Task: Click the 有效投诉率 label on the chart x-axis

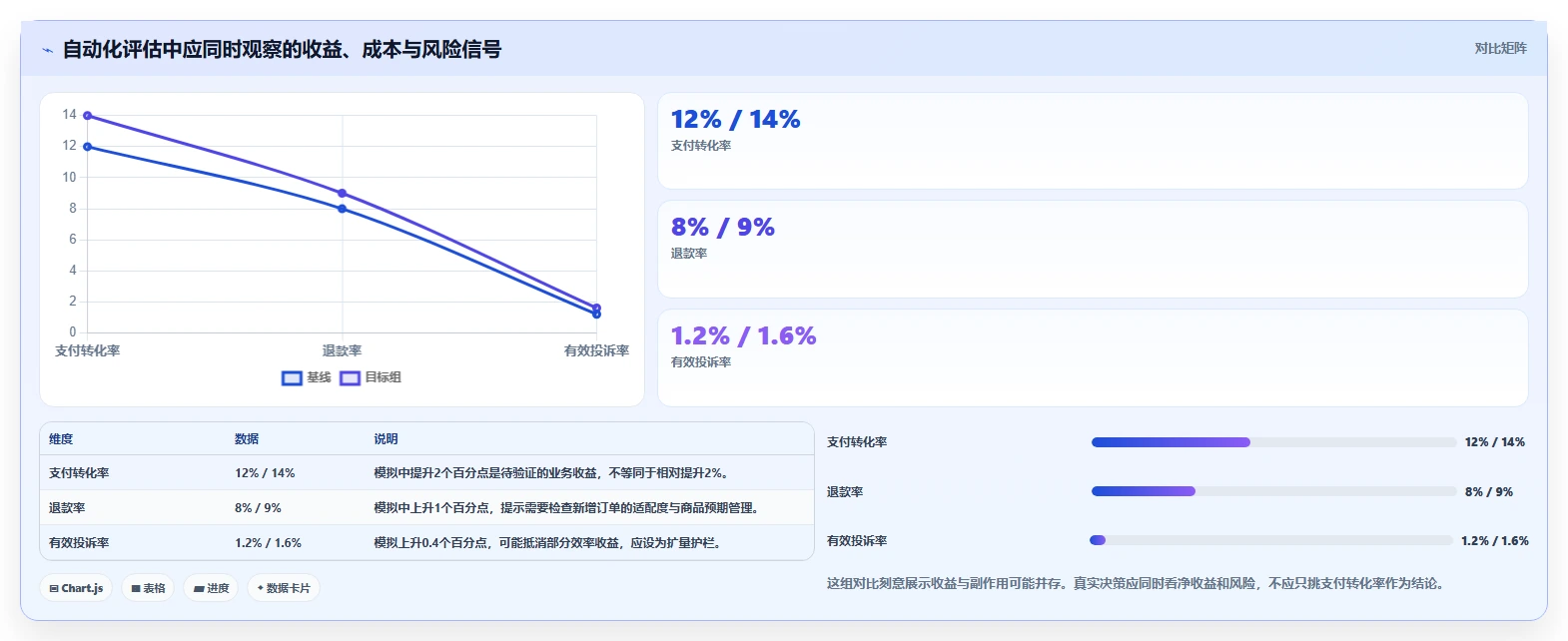Action: pos(596,350)
